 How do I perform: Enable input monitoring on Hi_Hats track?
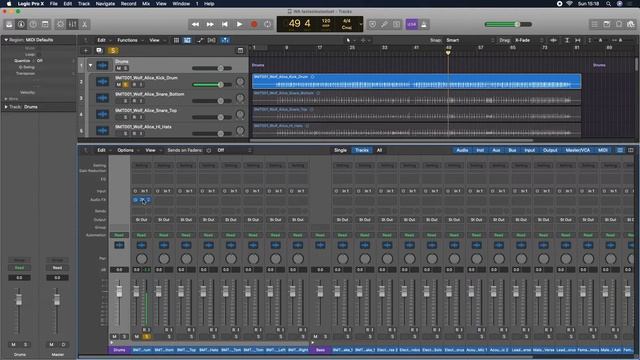(x=141, y=133)
